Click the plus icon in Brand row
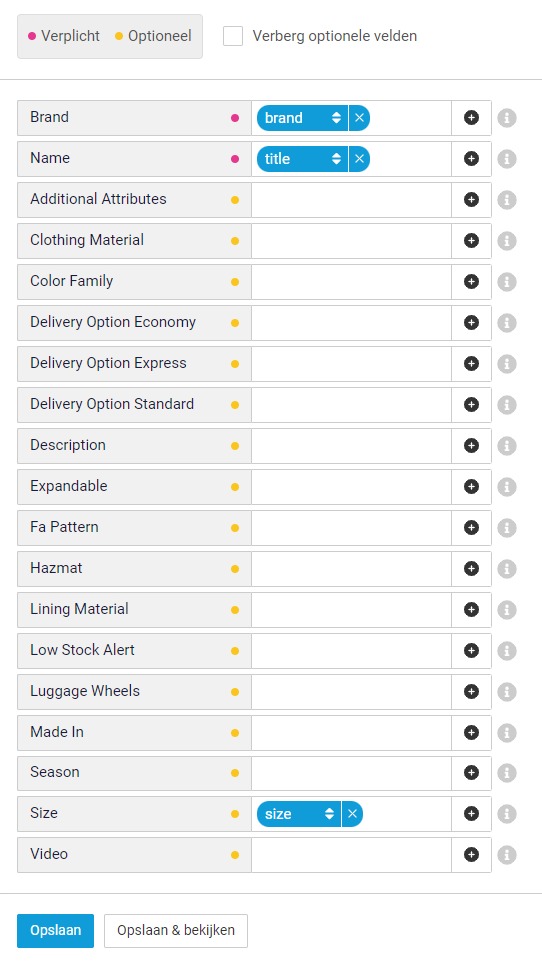The width and height of the screenshot is (542, 964). [471, 117]
